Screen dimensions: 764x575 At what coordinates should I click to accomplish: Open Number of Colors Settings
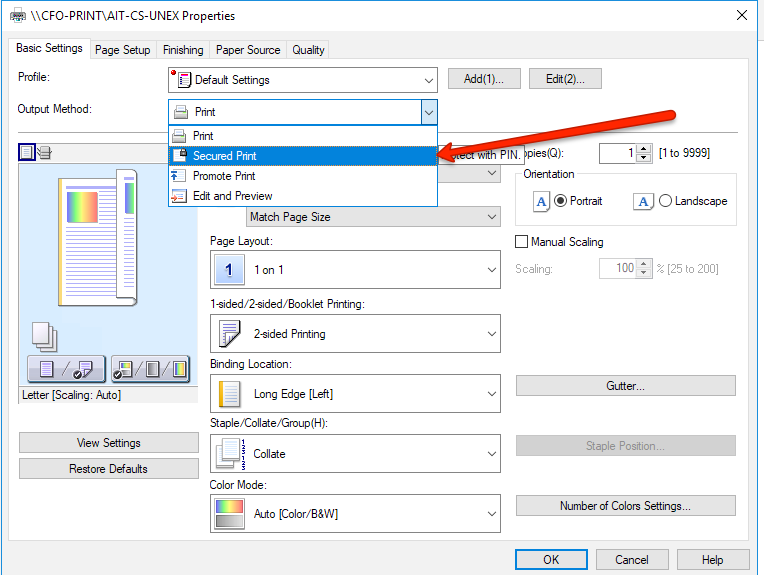(x=625, y=506)
